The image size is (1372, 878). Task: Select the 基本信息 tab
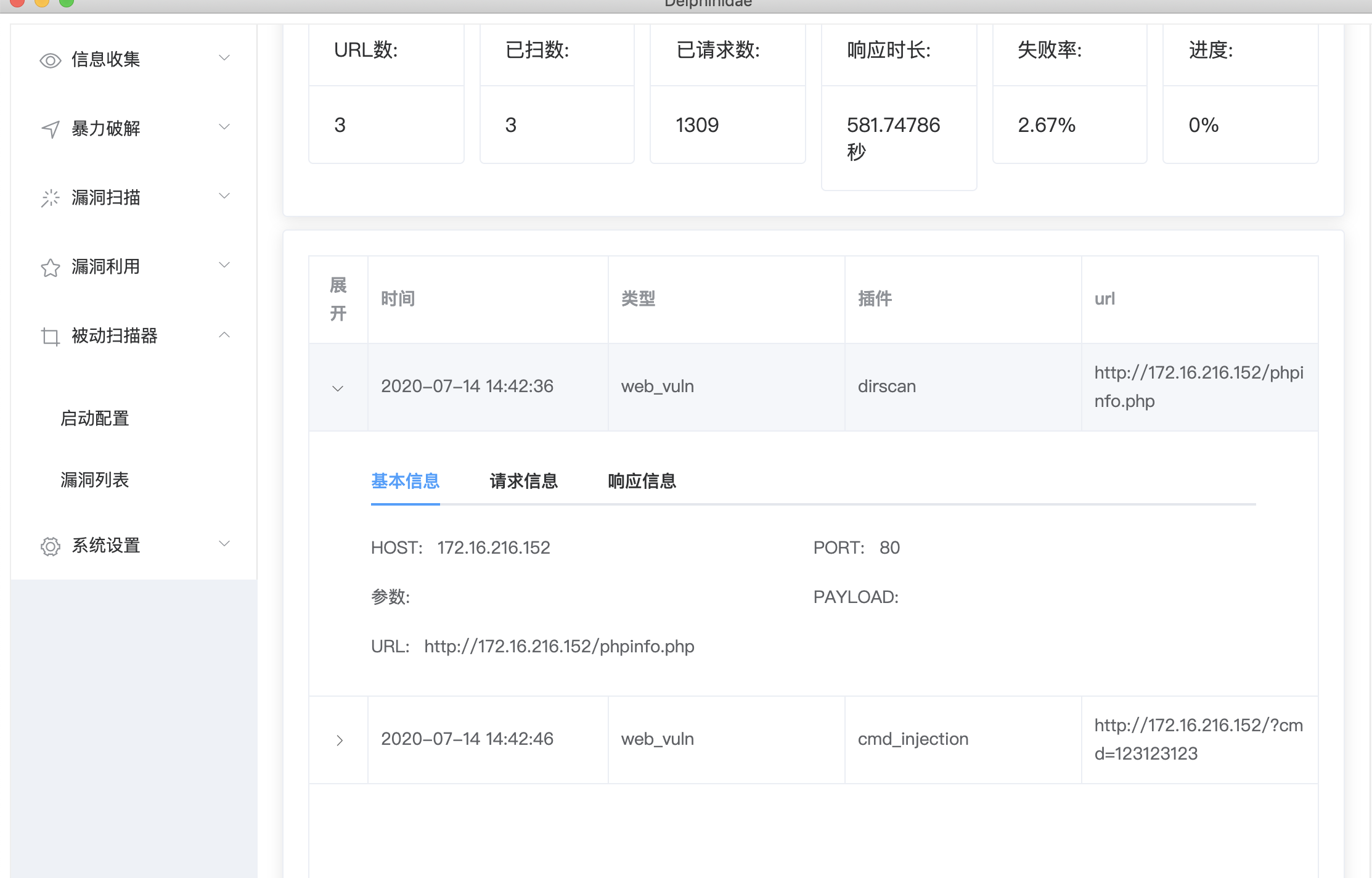click(x=405, y=481)
